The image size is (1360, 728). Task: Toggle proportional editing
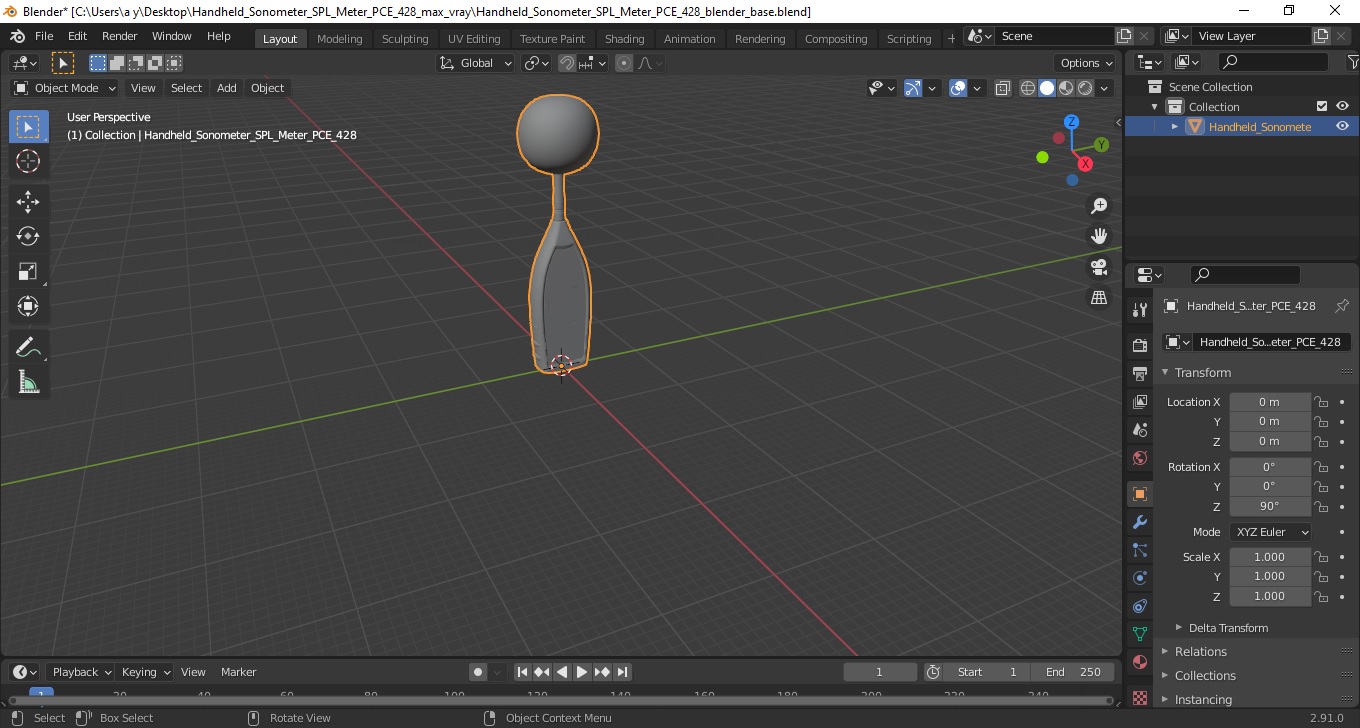coord(624,63)
